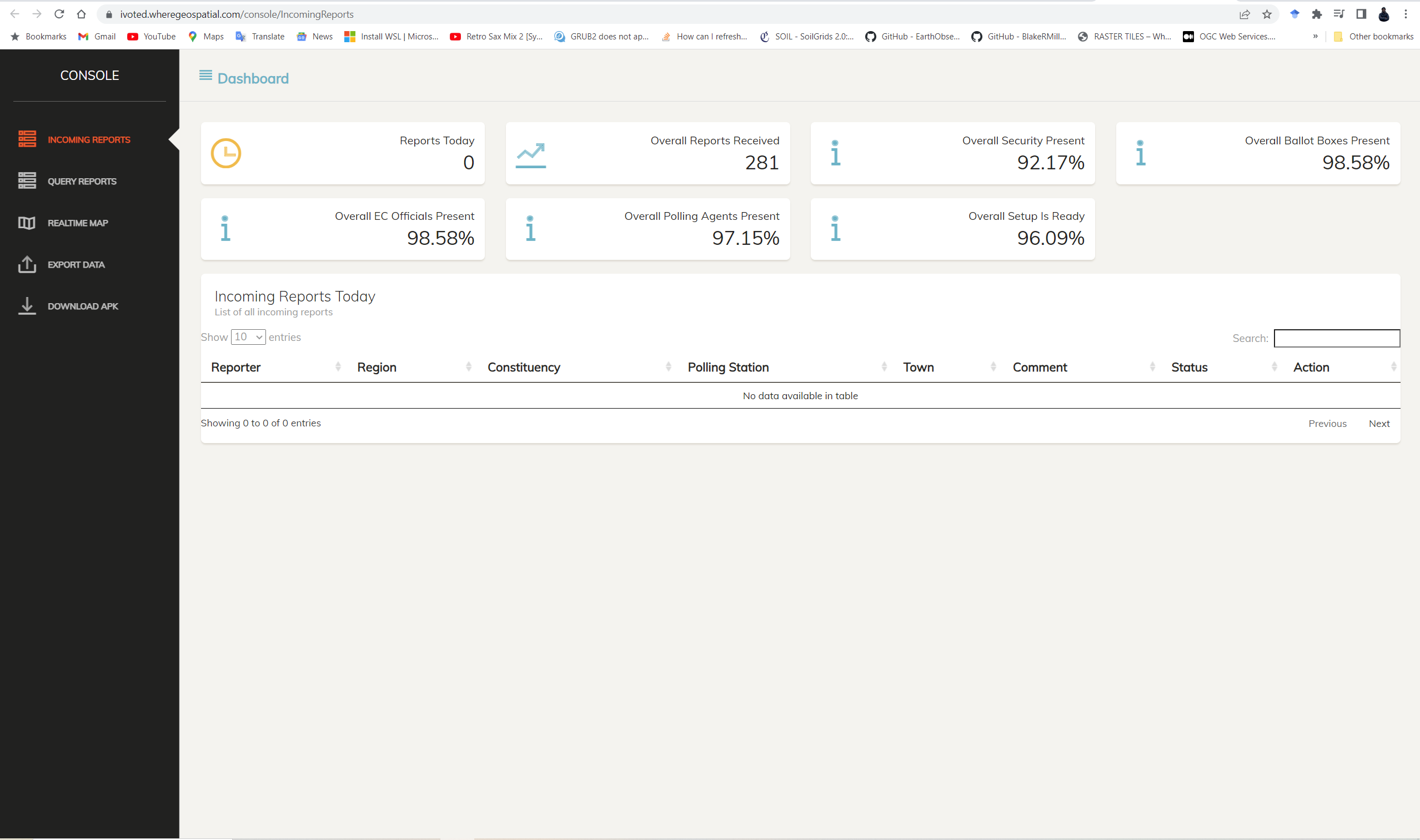The width and height of the screenshot is (1420, 840).
Task: Select Incoming Reports in the sidebar
Action: click(88, 140)
